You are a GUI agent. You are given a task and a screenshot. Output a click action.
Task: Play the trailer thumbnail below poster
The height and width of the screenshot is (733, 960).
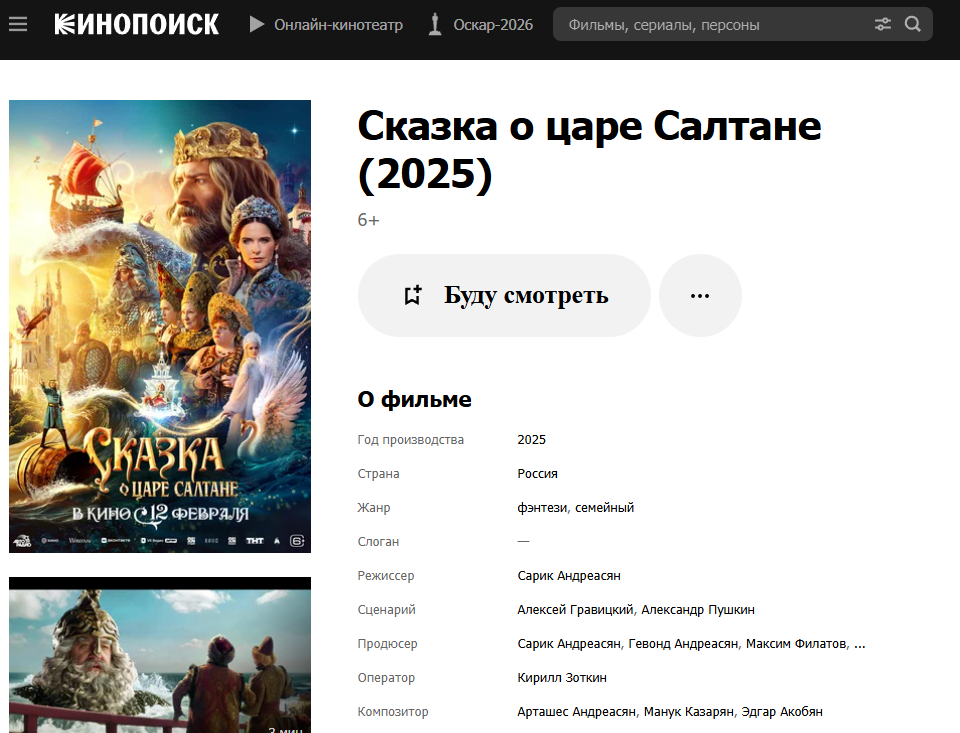160,655
